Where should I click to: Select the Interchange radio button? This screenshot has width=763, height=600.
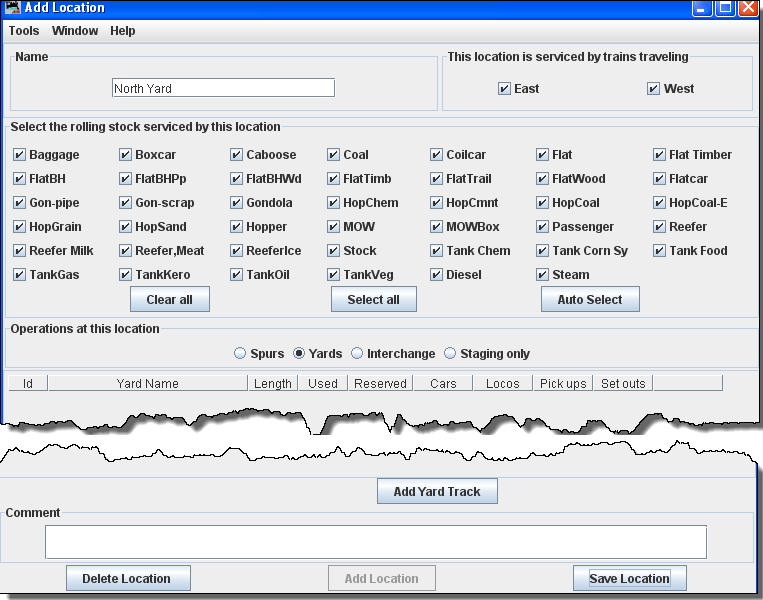click(x=357, y=354)
